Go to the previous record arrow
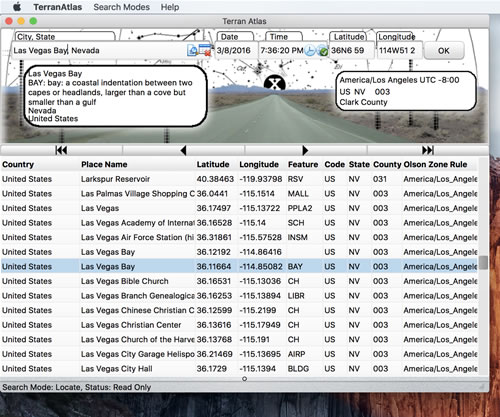 coord(183,150)
